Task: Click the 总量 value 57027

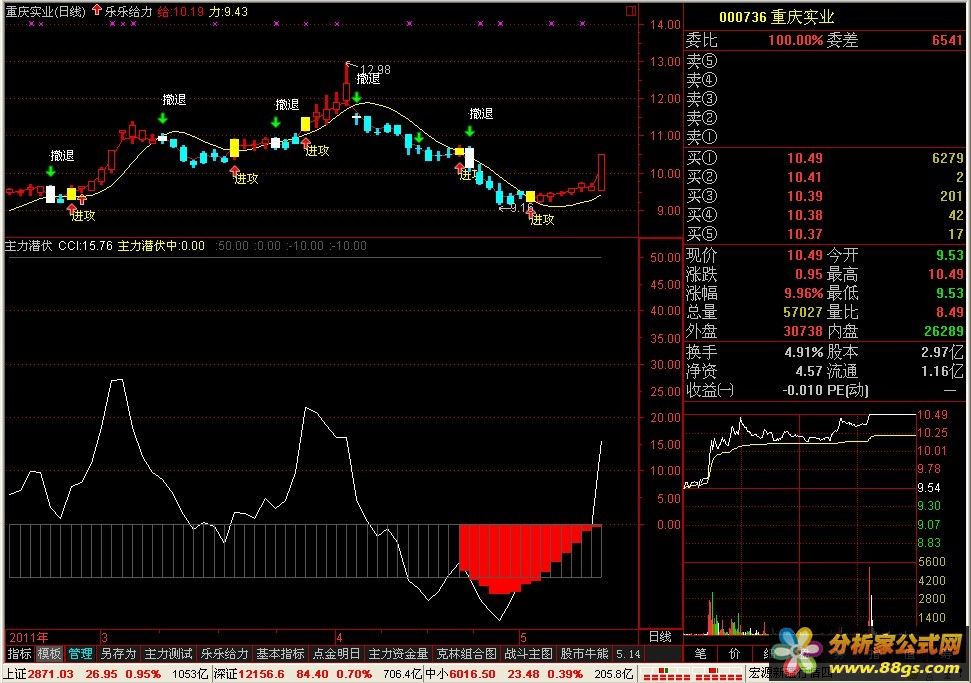Action: tap(803, 312)
